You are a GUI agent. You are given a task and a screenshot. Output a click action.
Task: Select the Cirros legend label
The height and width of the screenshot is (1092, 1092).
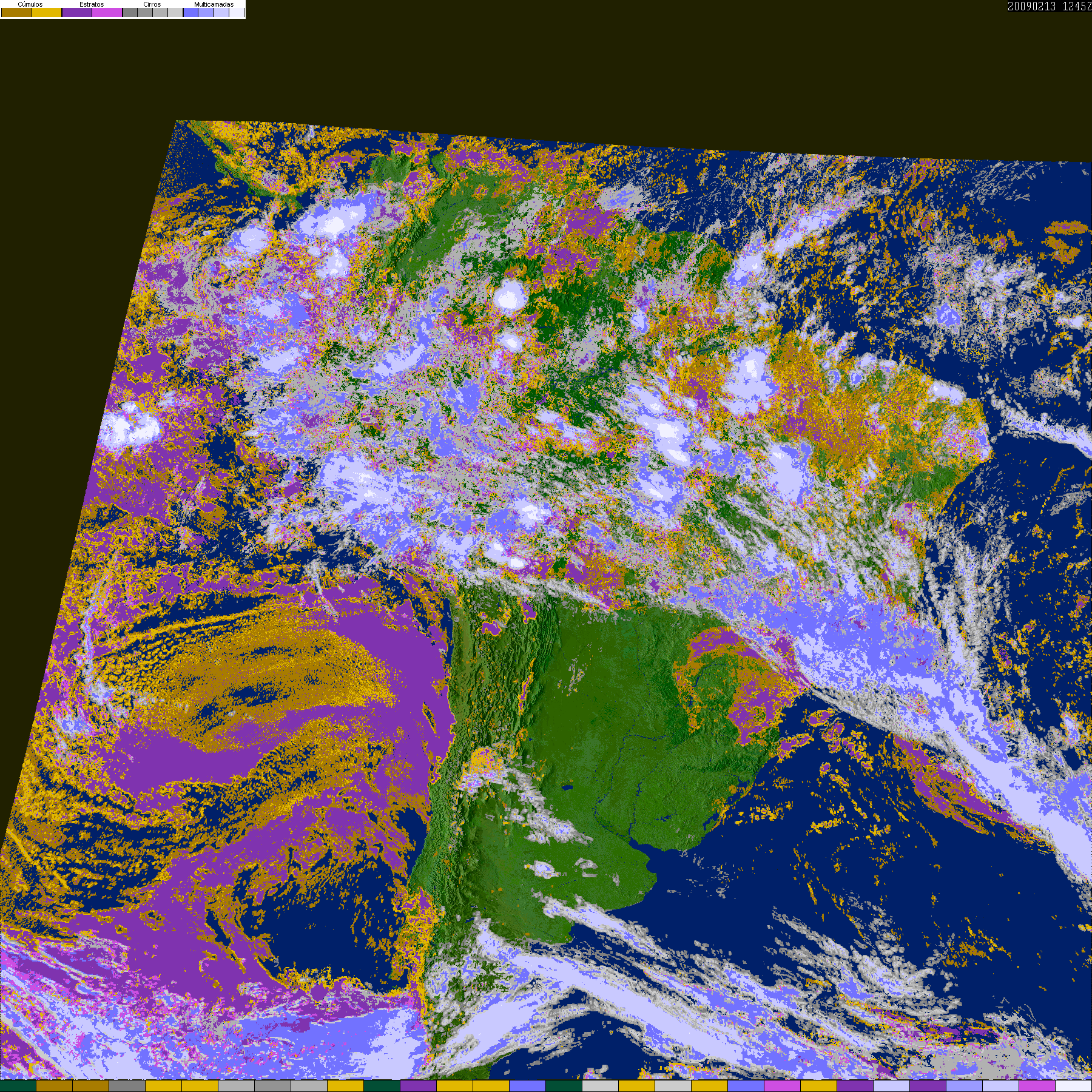click(152, 4)
